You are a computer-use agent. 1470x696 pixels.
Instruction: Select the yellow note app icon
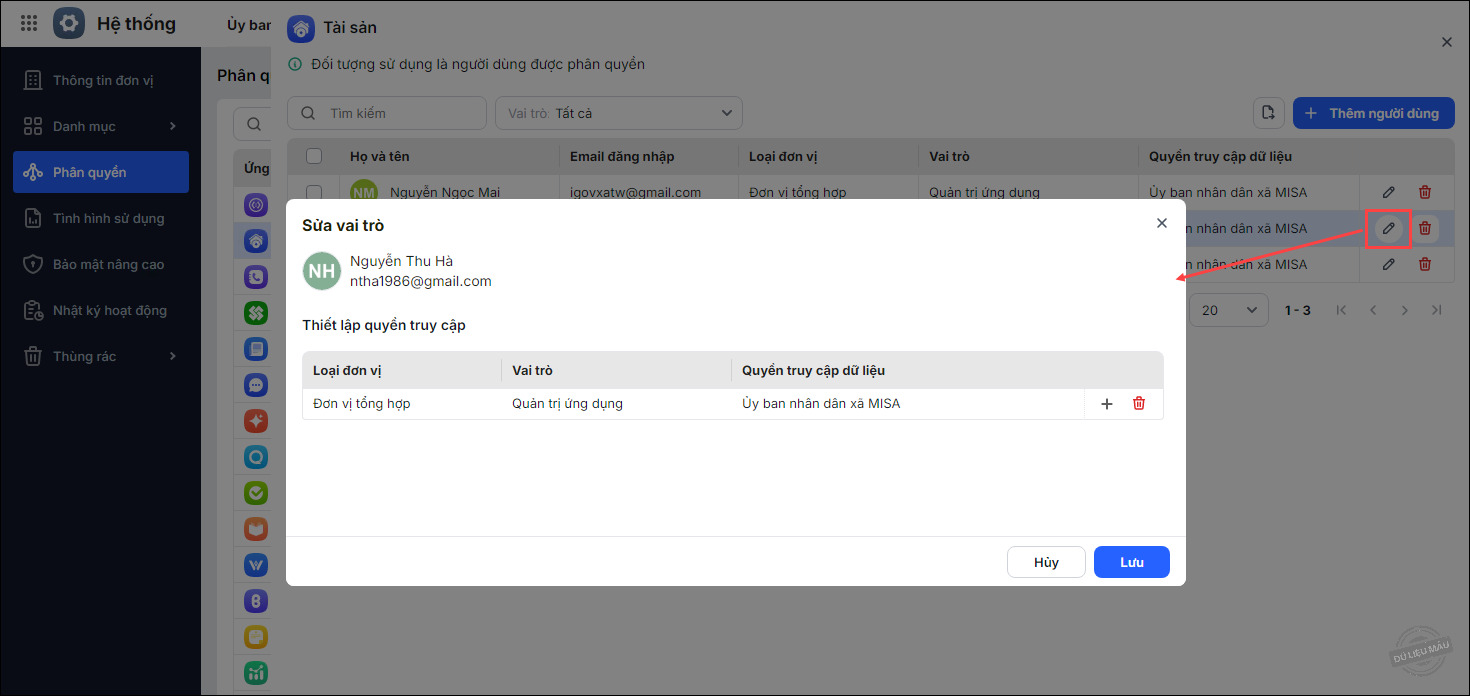[x=256, y=637]
